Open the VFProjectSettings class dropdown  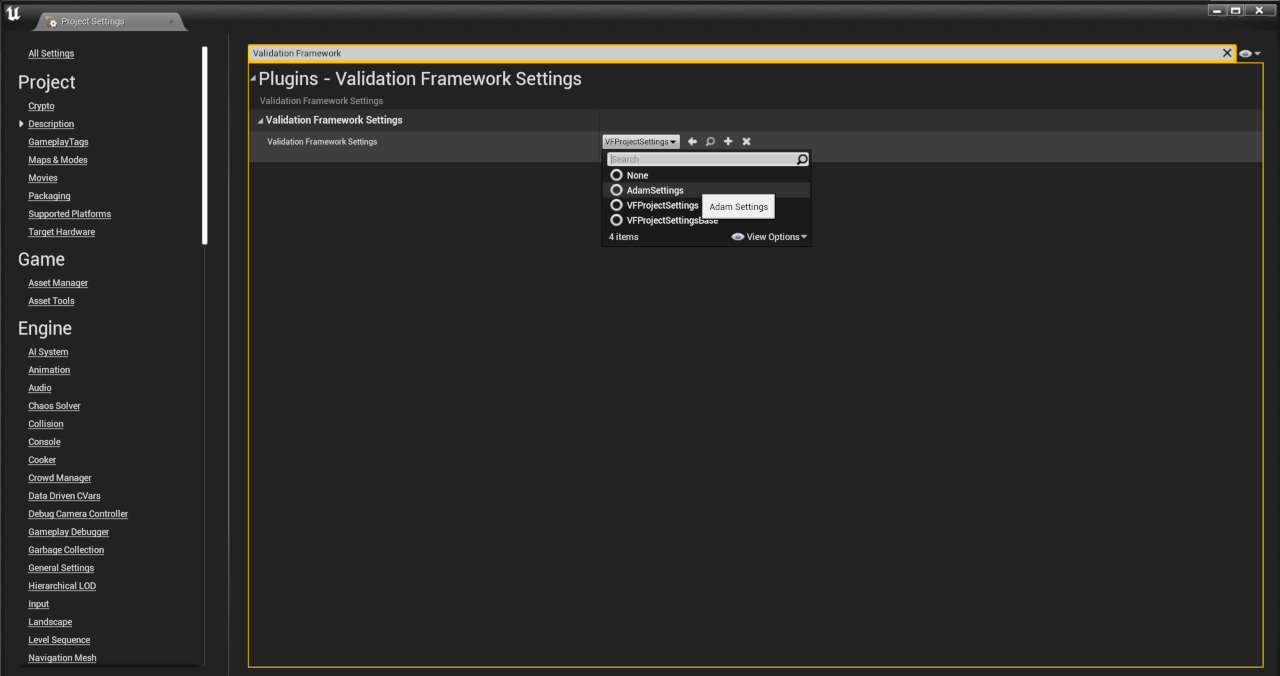click(641, 142)
